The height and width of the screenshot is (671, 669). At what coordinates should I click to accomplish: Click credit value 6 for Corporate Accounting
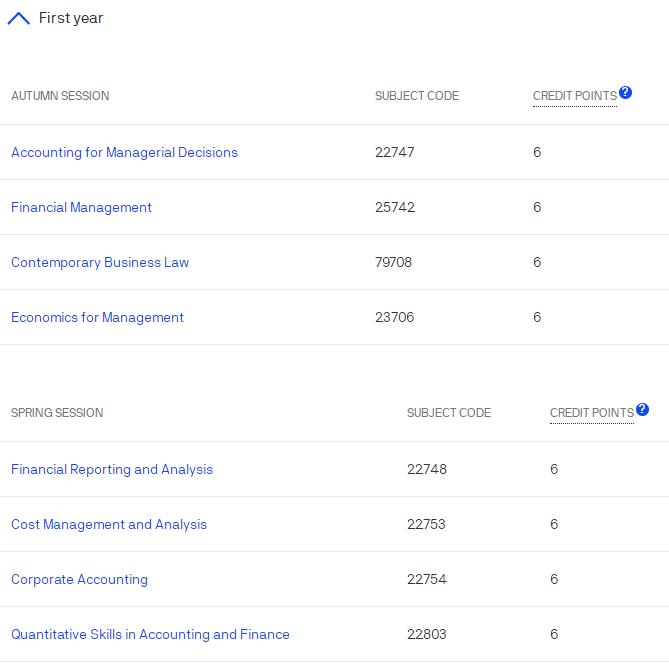pos(554,579)
